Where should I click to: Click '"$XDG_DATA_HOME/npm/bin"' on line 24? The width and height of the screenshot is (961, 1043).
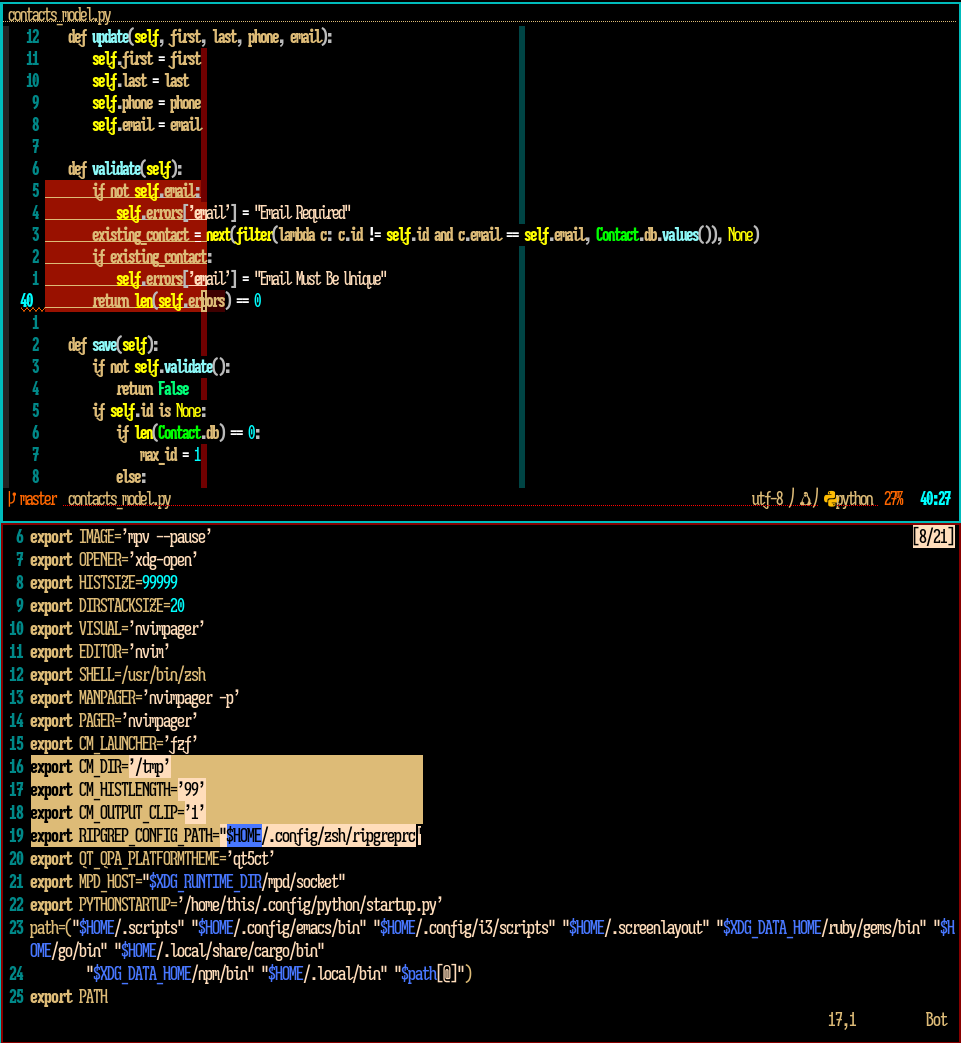[170, 974]
